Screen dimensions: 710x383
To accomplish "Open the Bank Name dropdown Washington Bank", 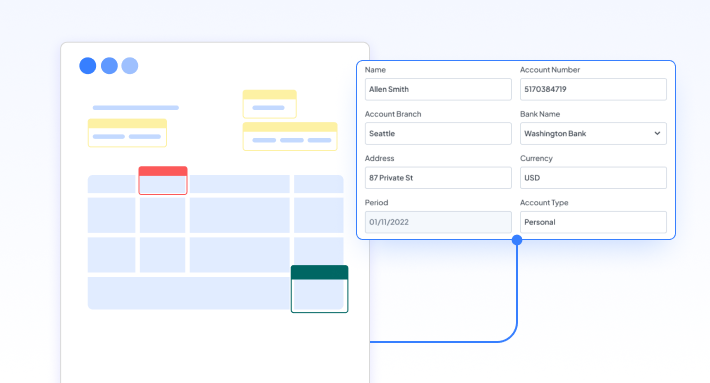I will tap(593, 134).
